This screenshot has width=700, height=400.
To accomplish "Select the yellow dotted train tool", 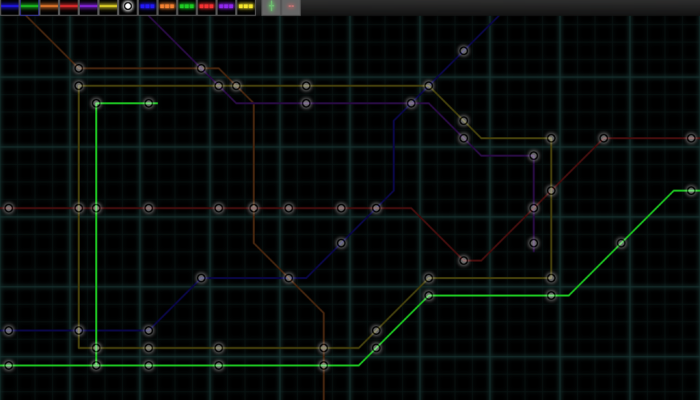I will (246, 7).
